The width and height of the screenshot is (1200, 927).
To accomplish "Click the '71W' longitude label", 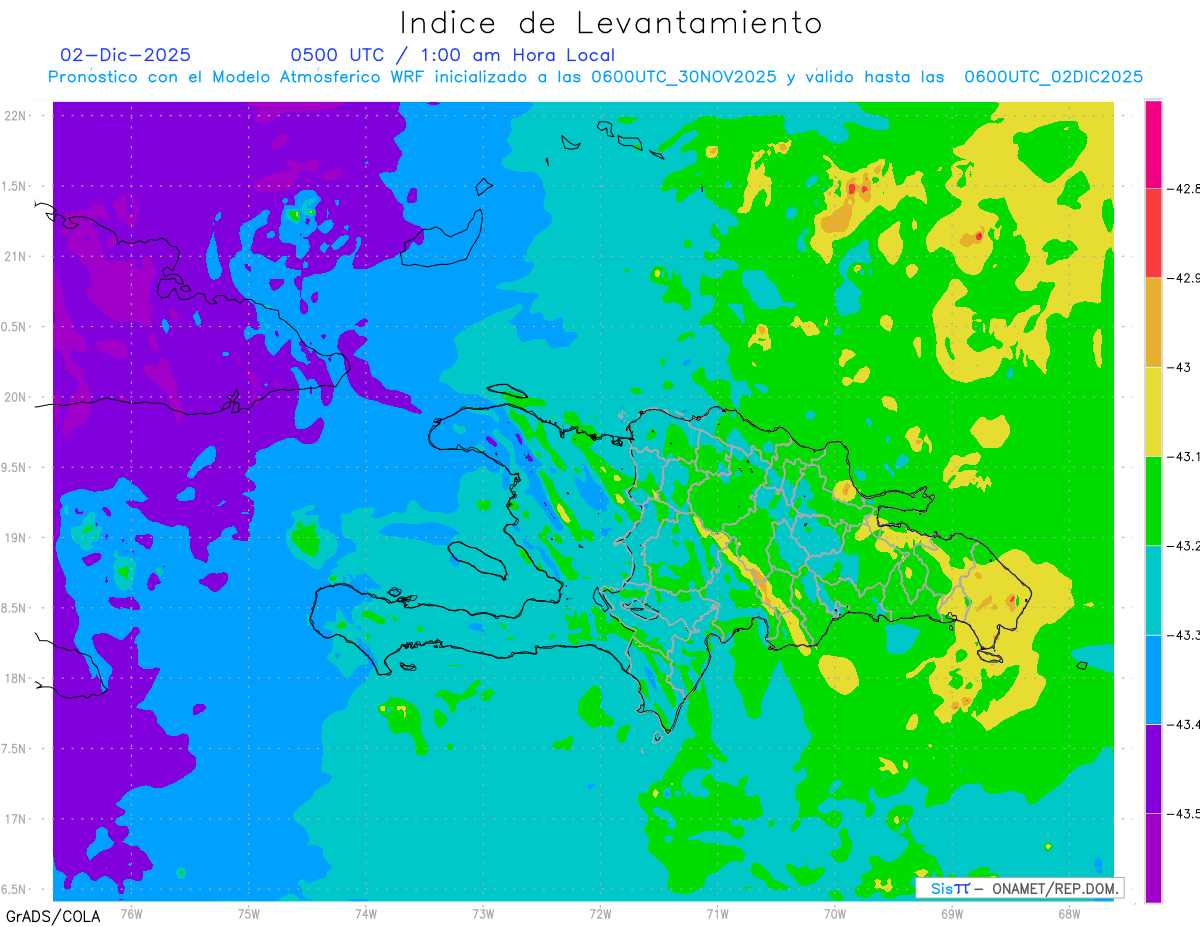I will [x=717, y=914].
